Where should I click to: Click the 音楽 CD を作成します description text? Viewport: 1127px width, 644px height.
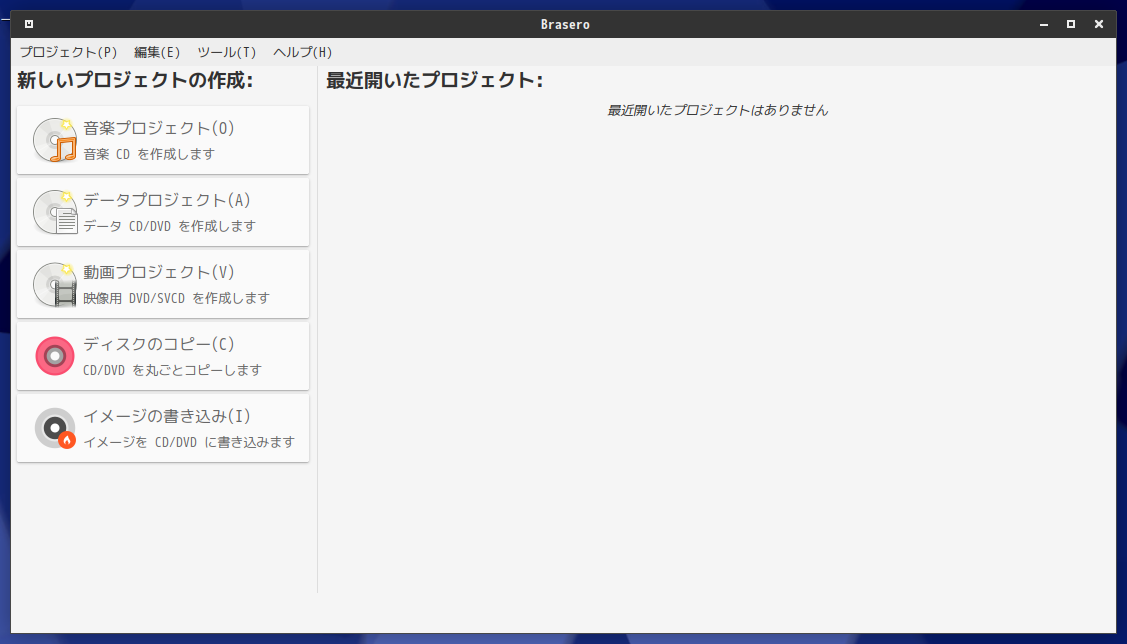click(x=149, y=154)
